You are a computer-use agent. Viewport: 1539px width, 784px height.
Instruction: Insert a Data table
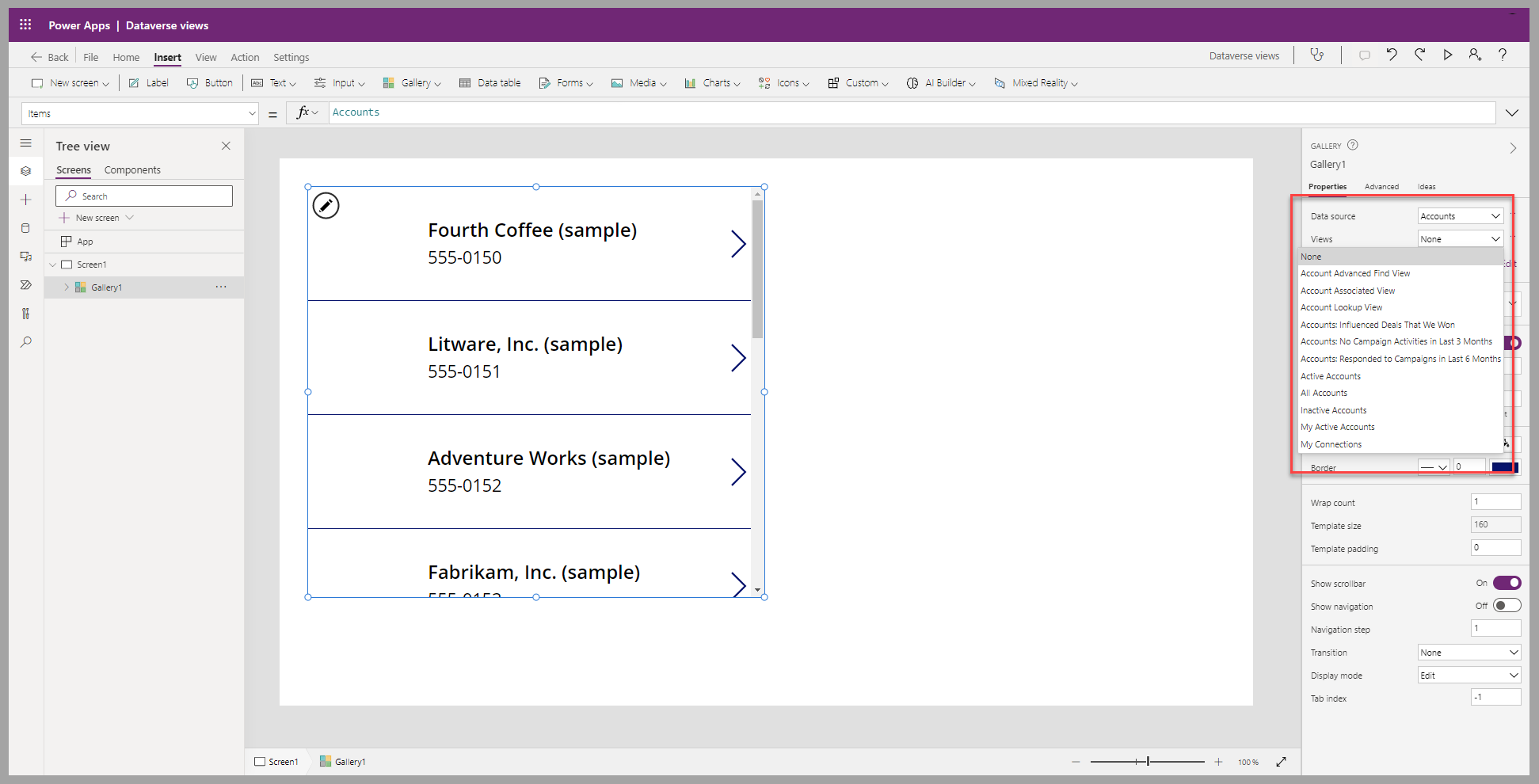[x=490, y=82]
